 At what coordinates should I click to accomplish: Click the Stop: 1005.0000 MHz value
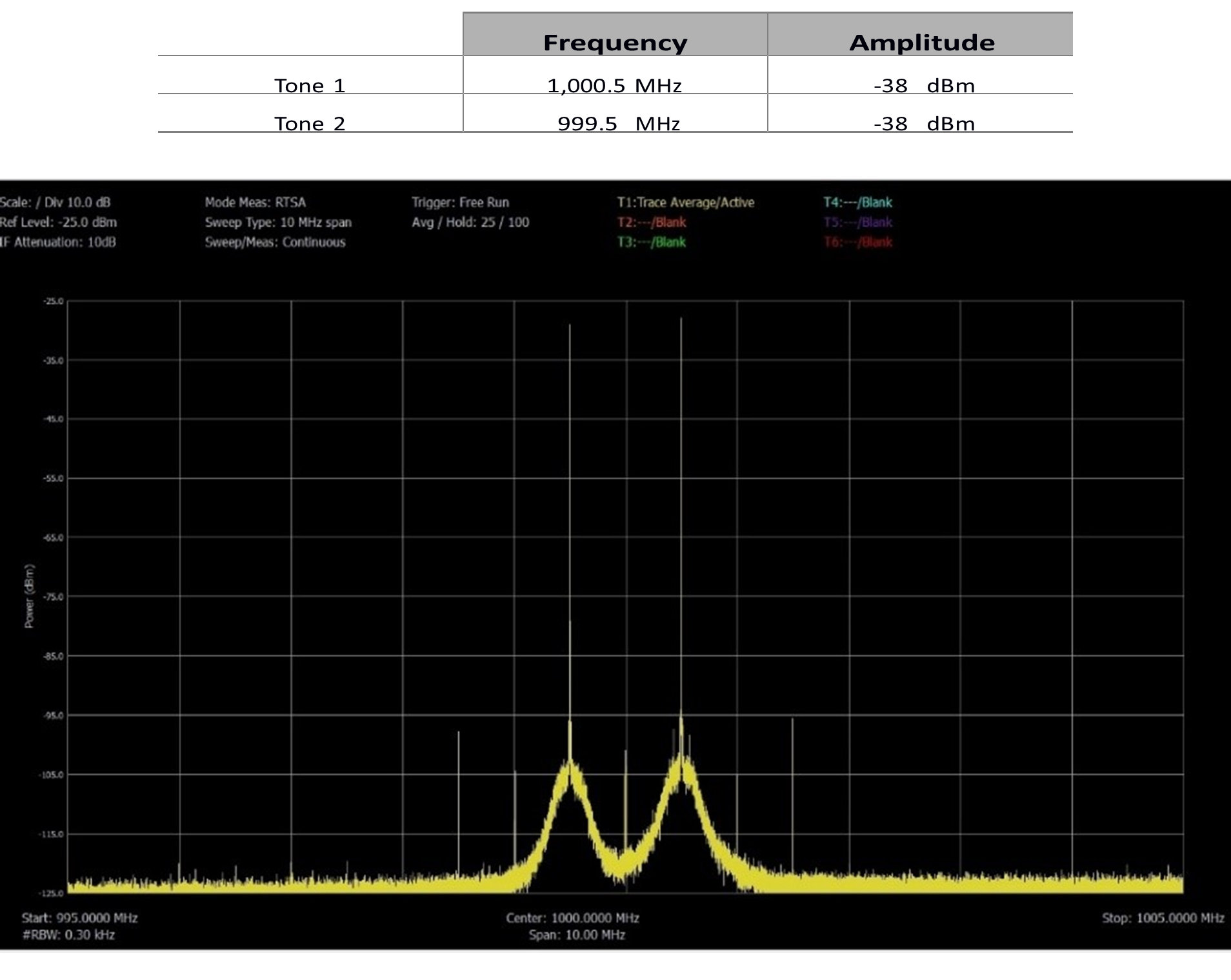pyautogui.click(x=1163, y=917)
